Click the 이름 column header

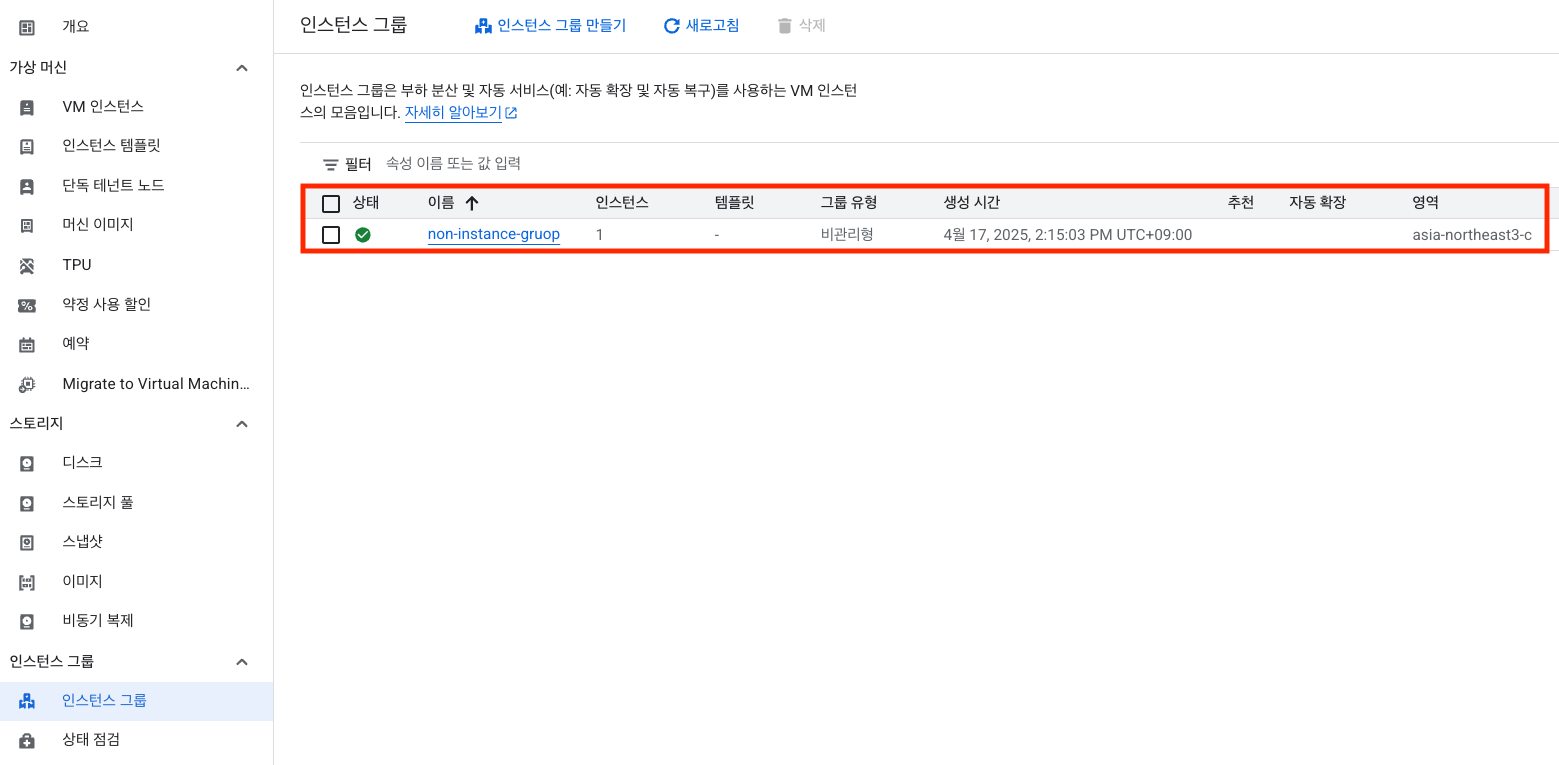tap(441, 202)
